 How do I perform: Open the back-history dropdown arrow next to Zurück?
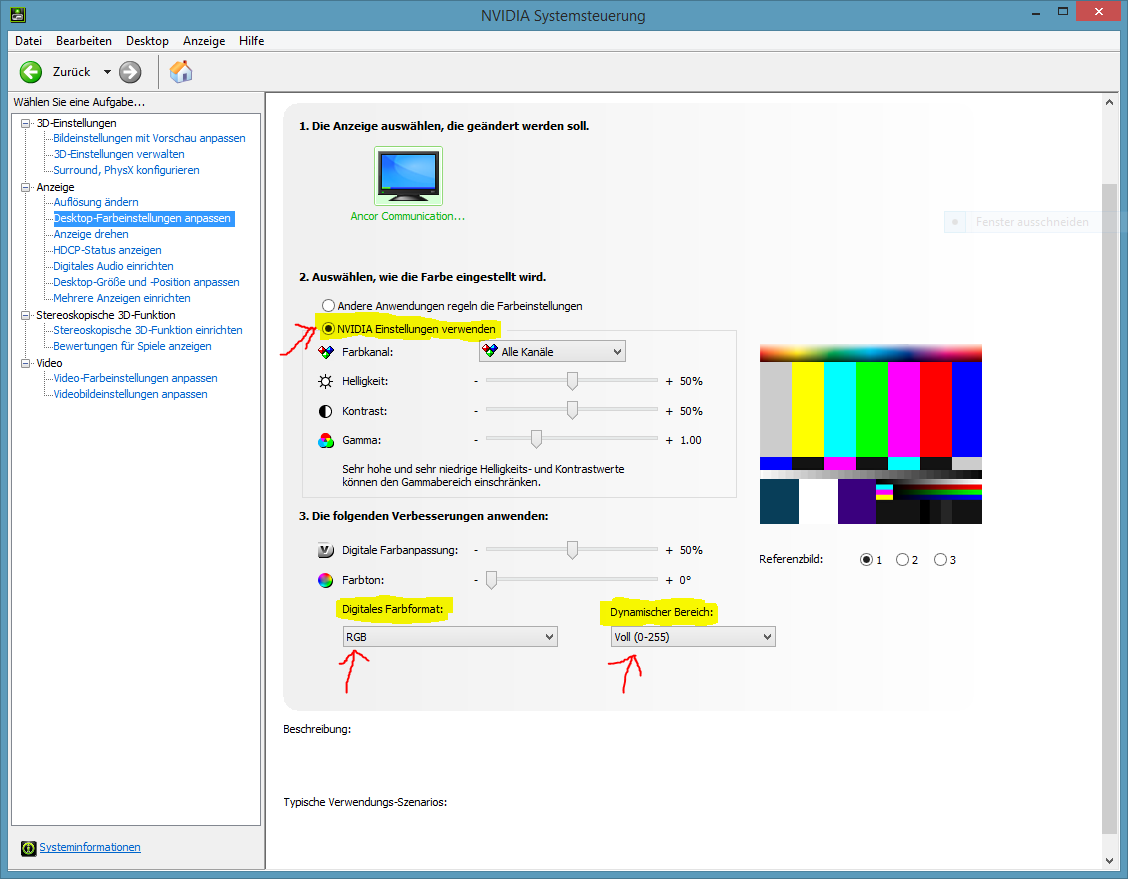coord(107,72)
